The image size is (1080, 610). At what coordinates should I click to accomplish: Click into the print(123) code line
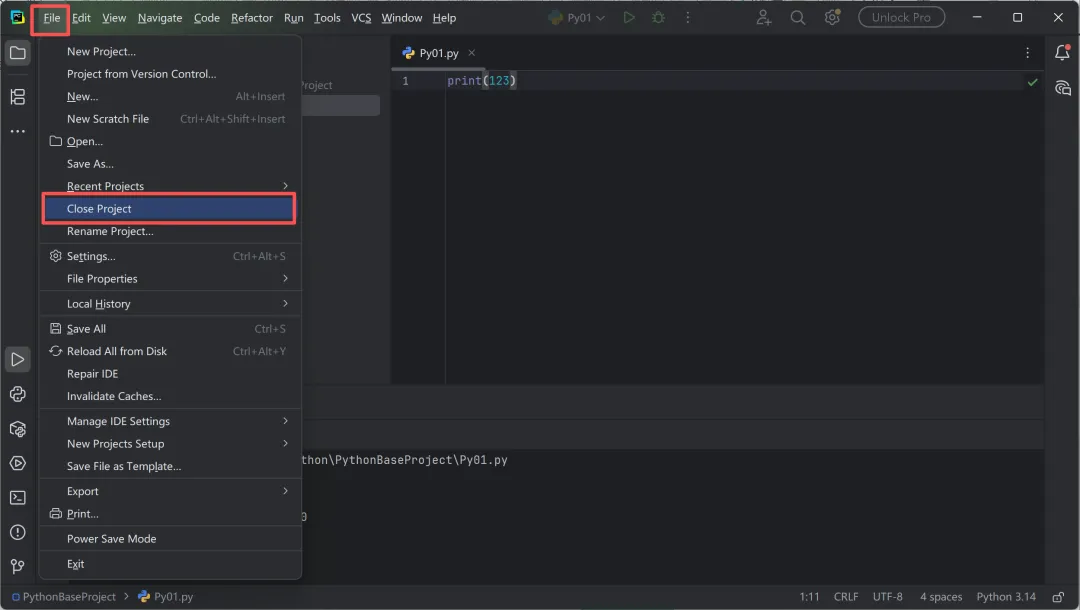tap(481, 81)
